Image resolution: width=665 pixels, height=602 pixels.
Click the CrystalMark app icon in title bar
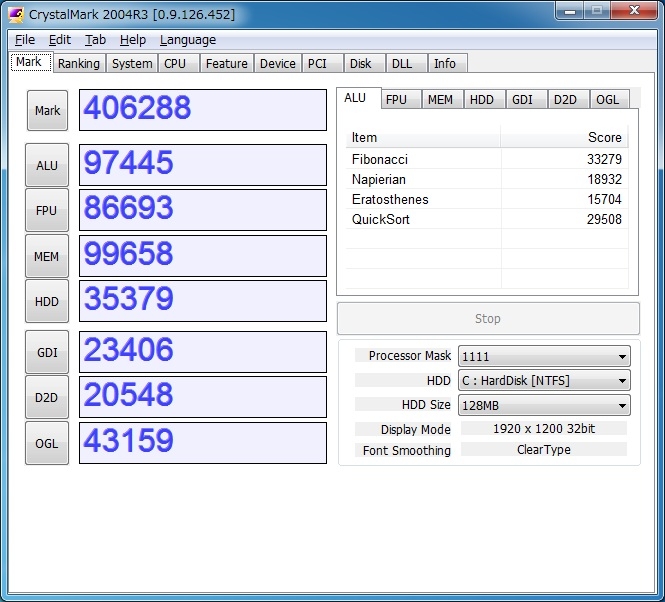pyautogui.click(x=16, y=14)
